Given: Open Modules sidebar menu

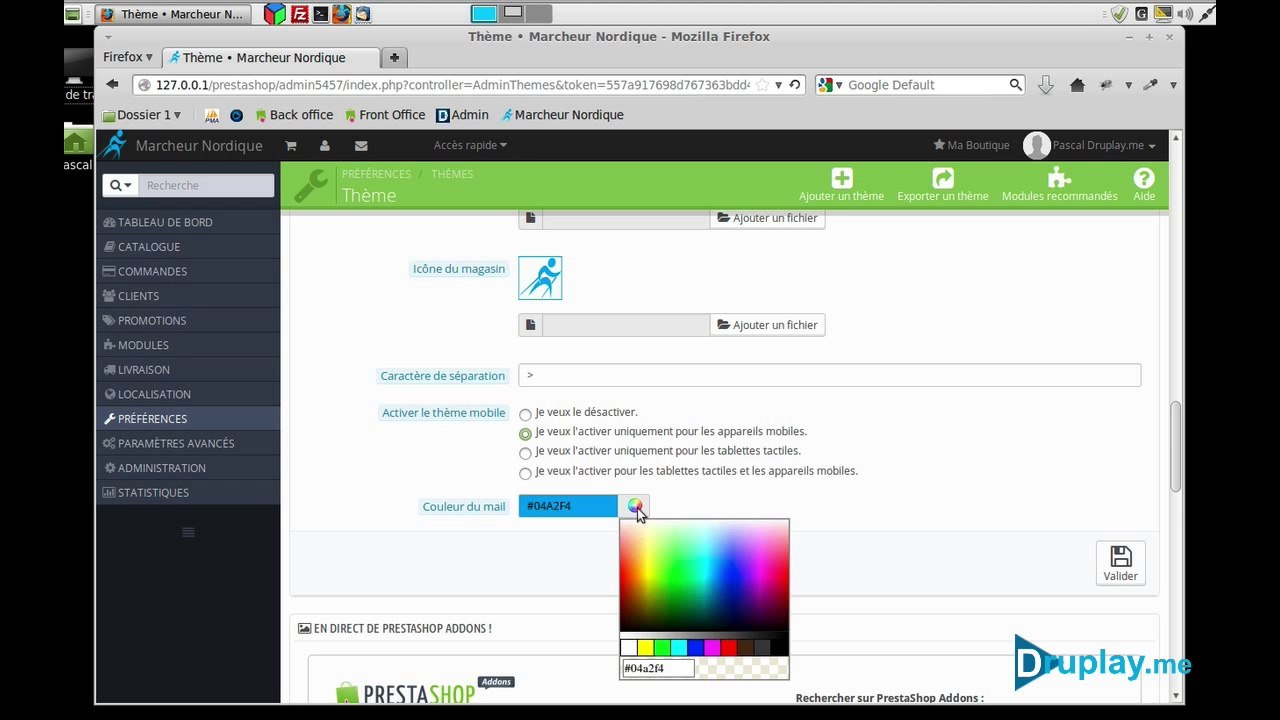Looking at the screenshot, I should (x=188, y=345).
